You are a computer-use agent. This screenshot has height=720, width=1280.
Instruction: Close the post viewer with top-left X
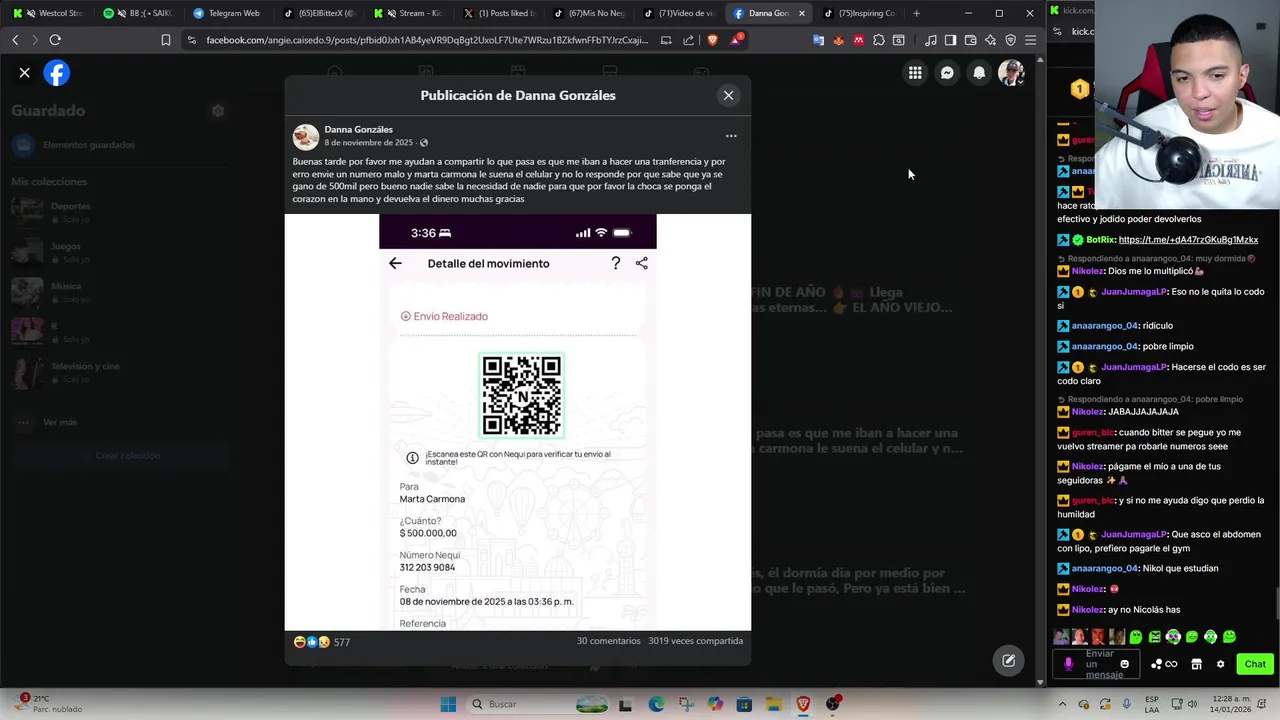(x=25, y=73)
